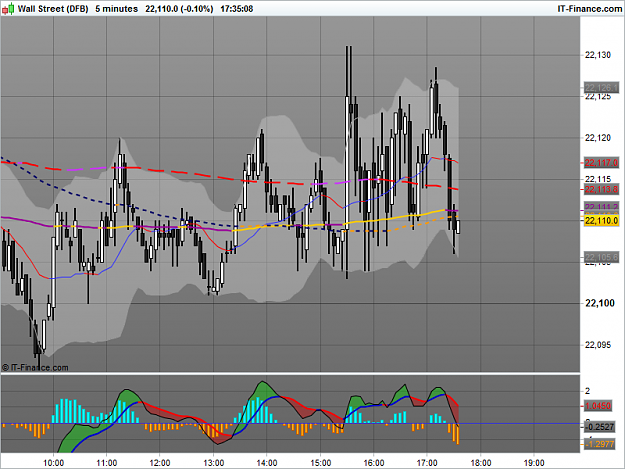
Task: Click the 22,120 price axis value
Action: [x=597, y=138]
